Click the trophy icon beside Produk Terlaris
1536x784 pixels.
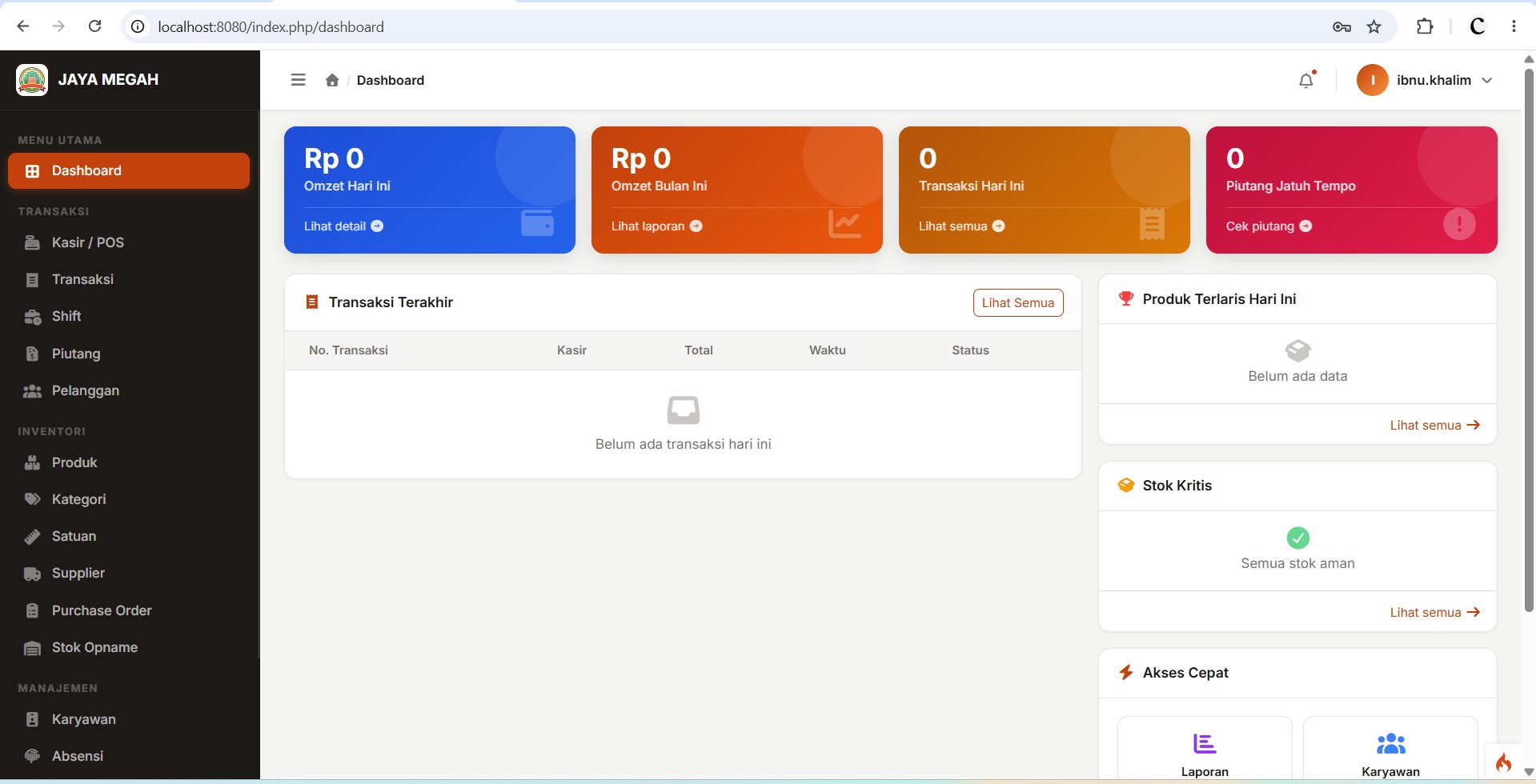tap(1126, 299)
